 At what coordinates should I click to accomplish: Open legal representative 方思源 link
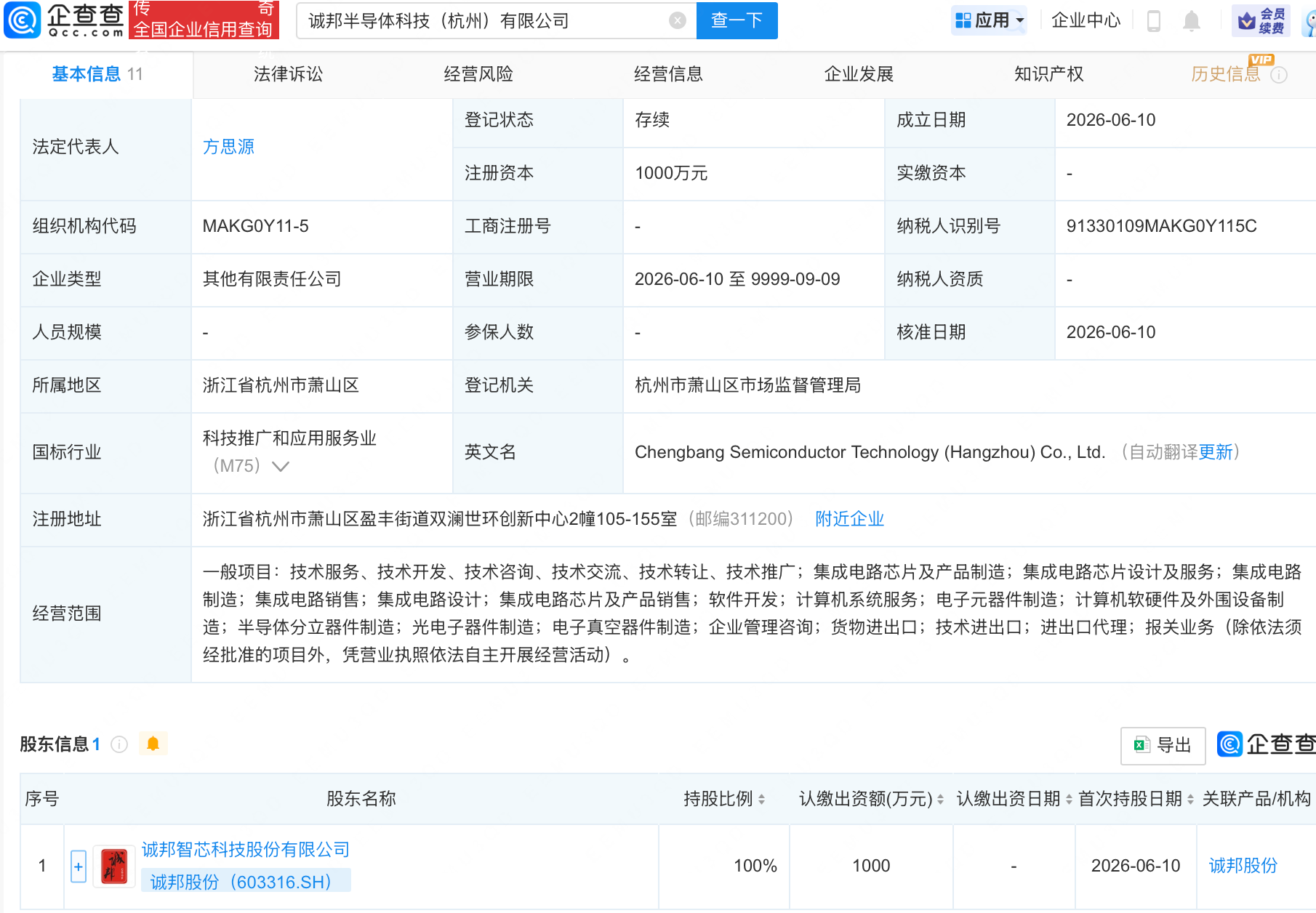228,147
